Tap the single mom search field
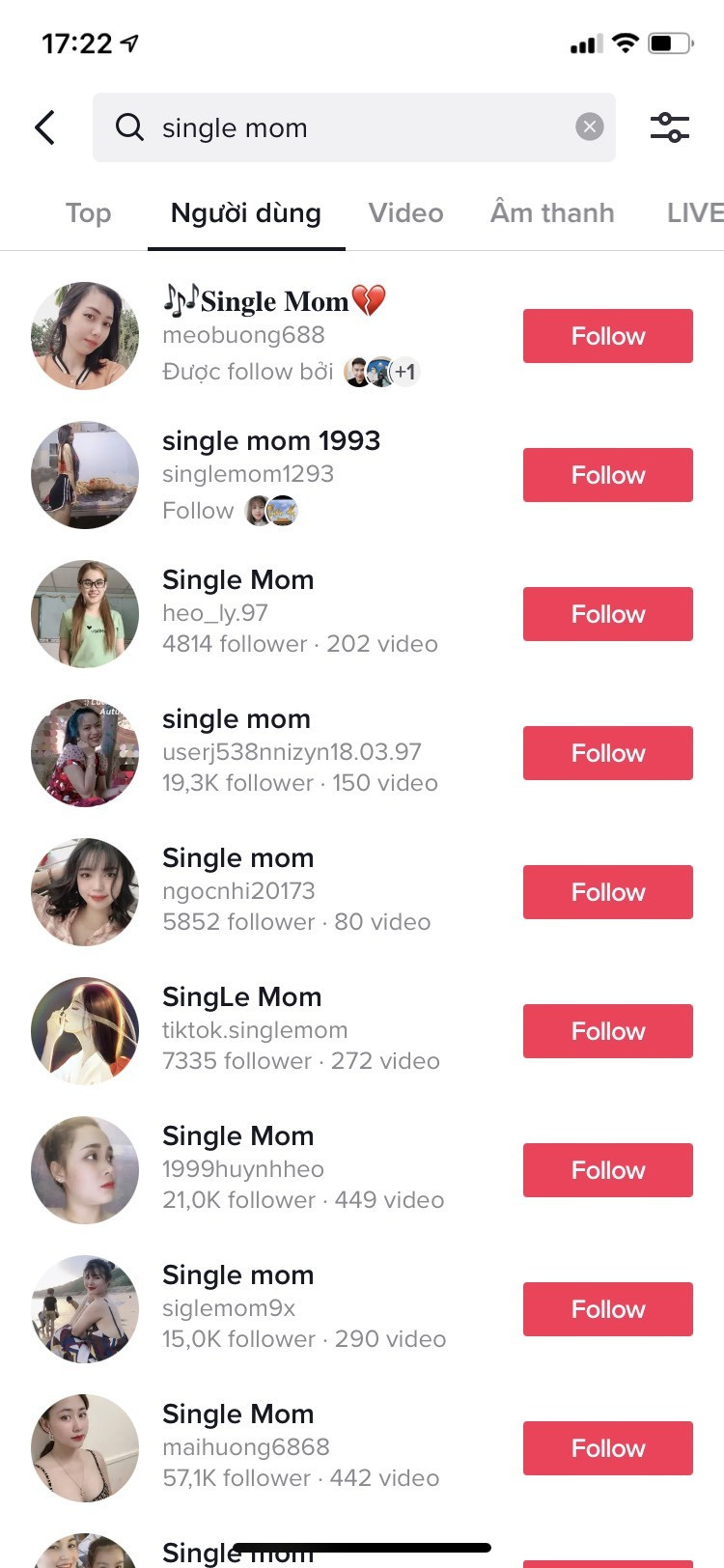This screenshot has width=724, height=1568. pyautogui.click(x=357, y=127)
